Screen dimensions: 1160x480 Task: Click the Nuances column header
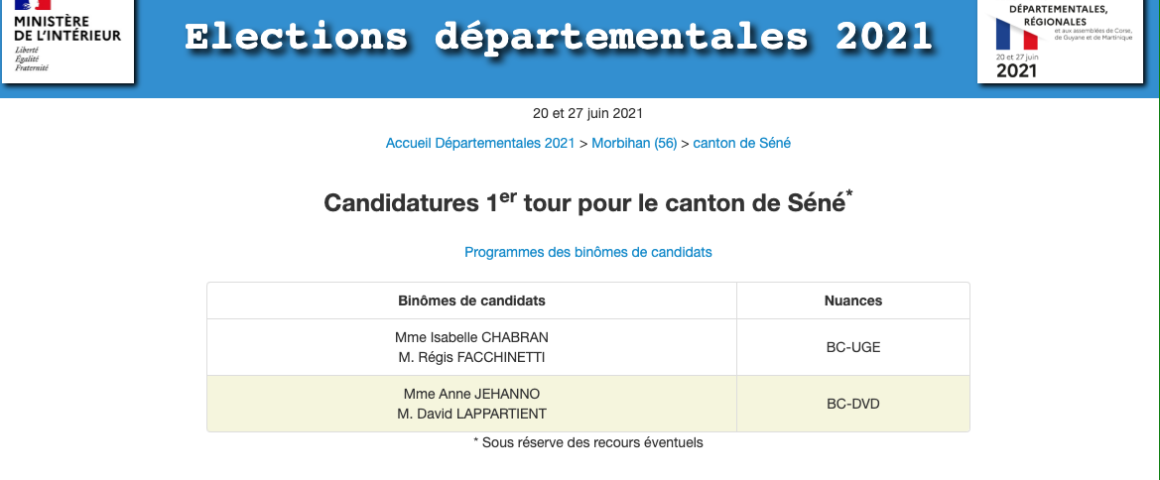(853, 301)
